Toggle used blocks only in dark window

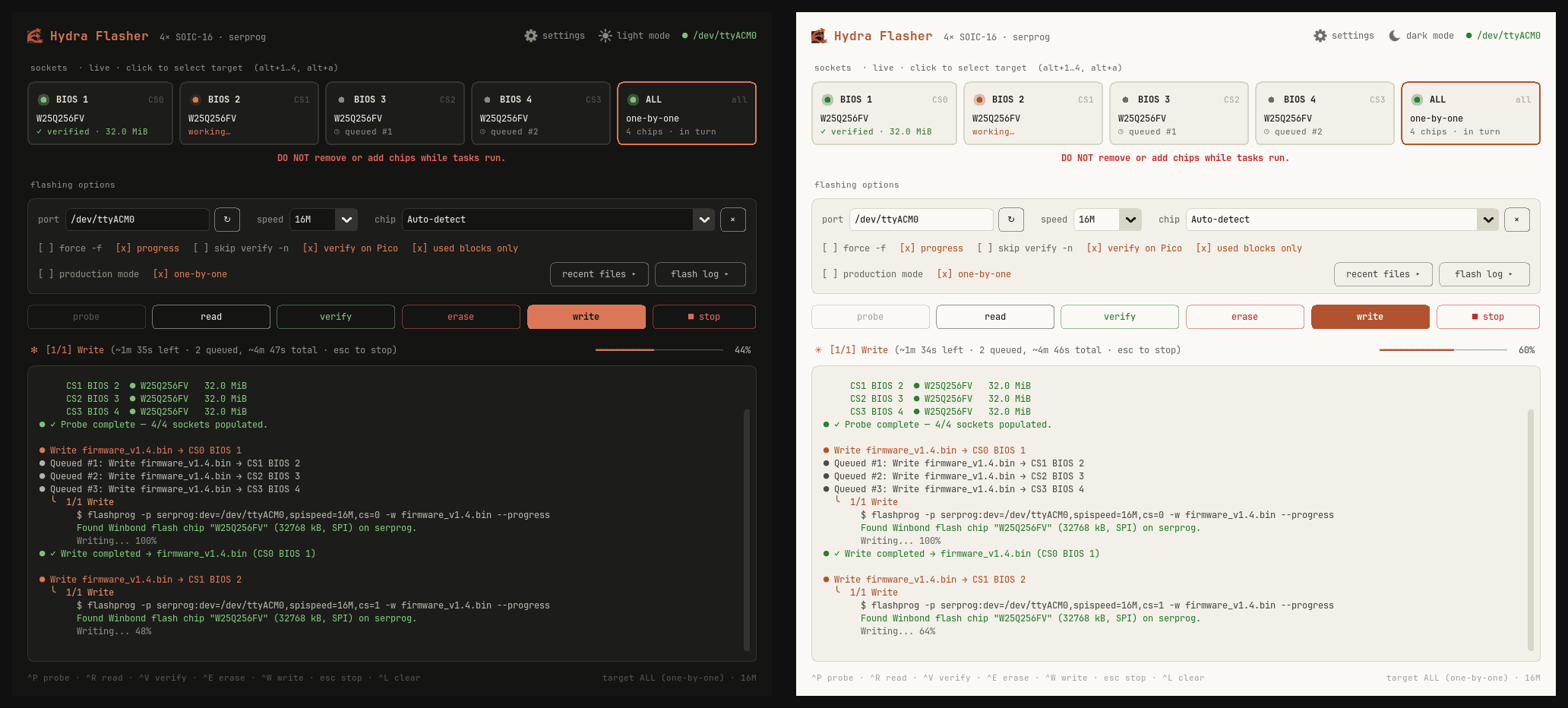pos(465,248)
